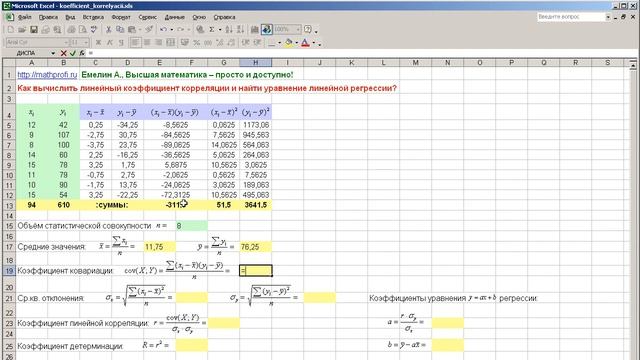Open the Файл menu
Viewport: 640px width, 360px height.
tap(24, 17)
